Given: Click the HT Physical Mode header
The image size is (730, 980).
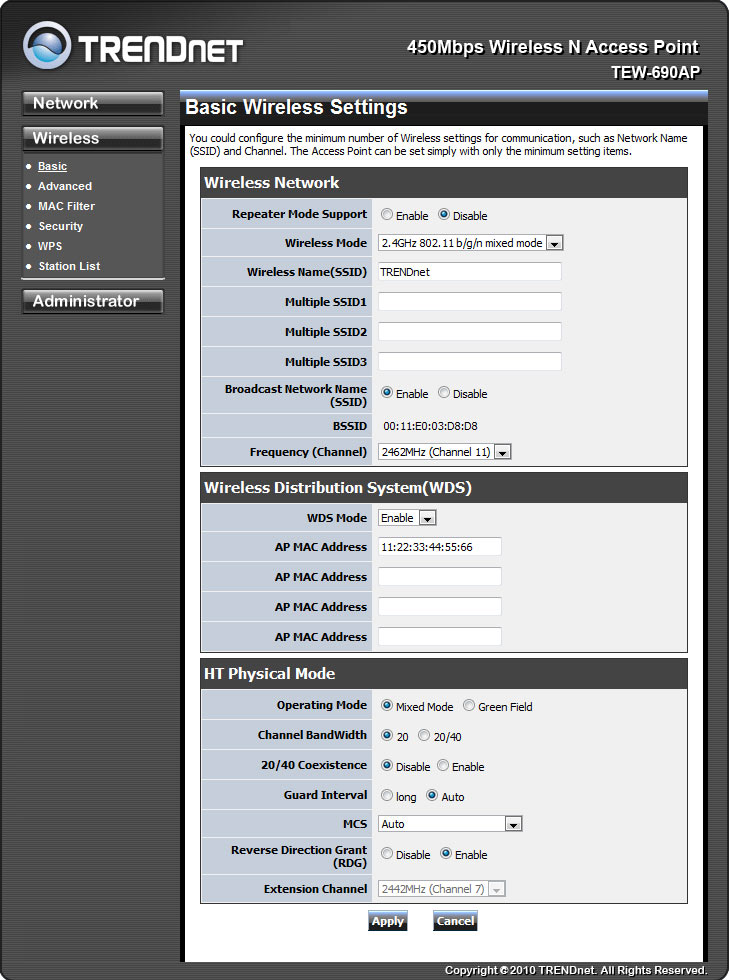Looking at the screenshot, I should pos(269,674).
